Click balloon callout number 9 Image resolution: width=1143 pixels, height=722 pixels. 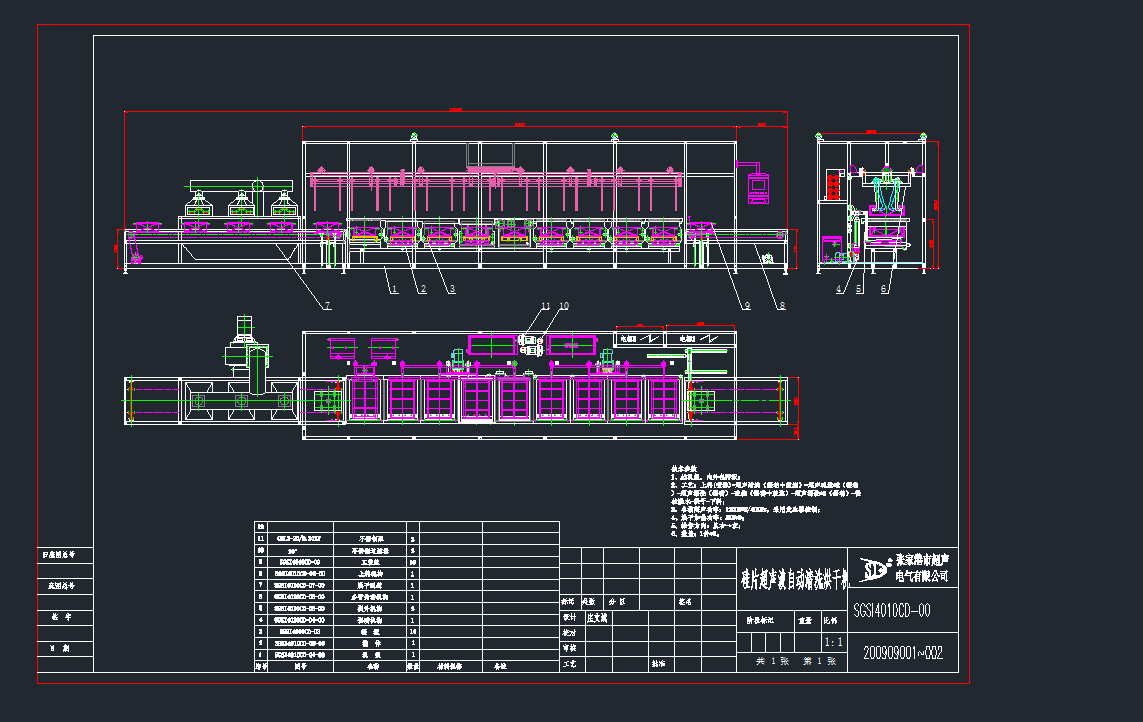pos(746,306)
